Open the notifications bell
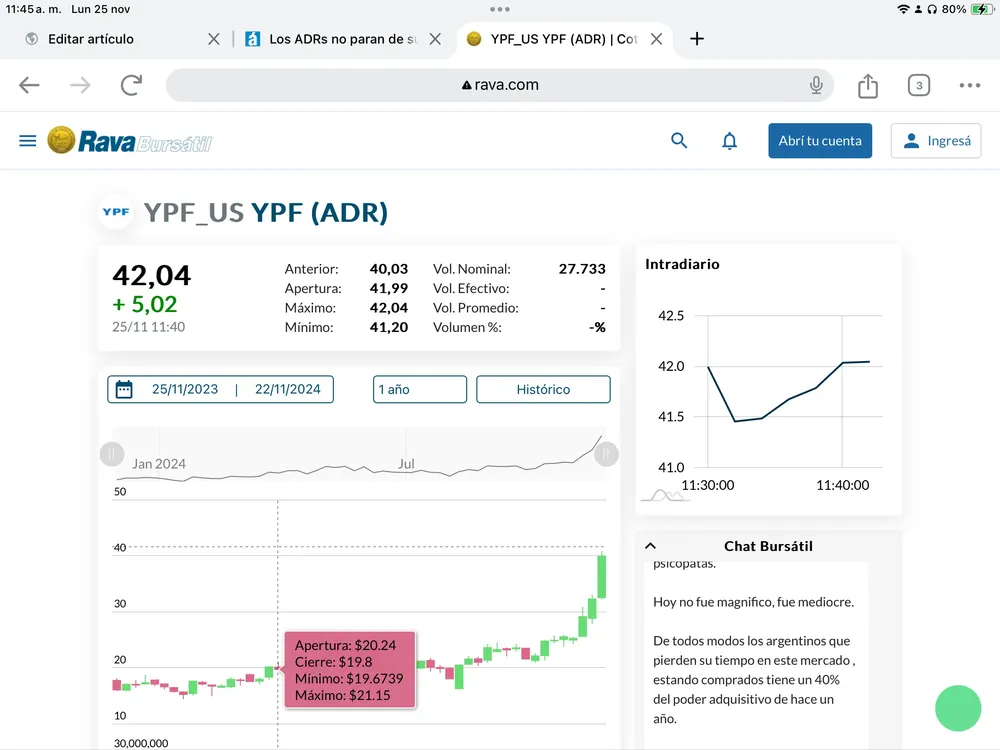The image size is (1000, 750). (x=730, y=141)
